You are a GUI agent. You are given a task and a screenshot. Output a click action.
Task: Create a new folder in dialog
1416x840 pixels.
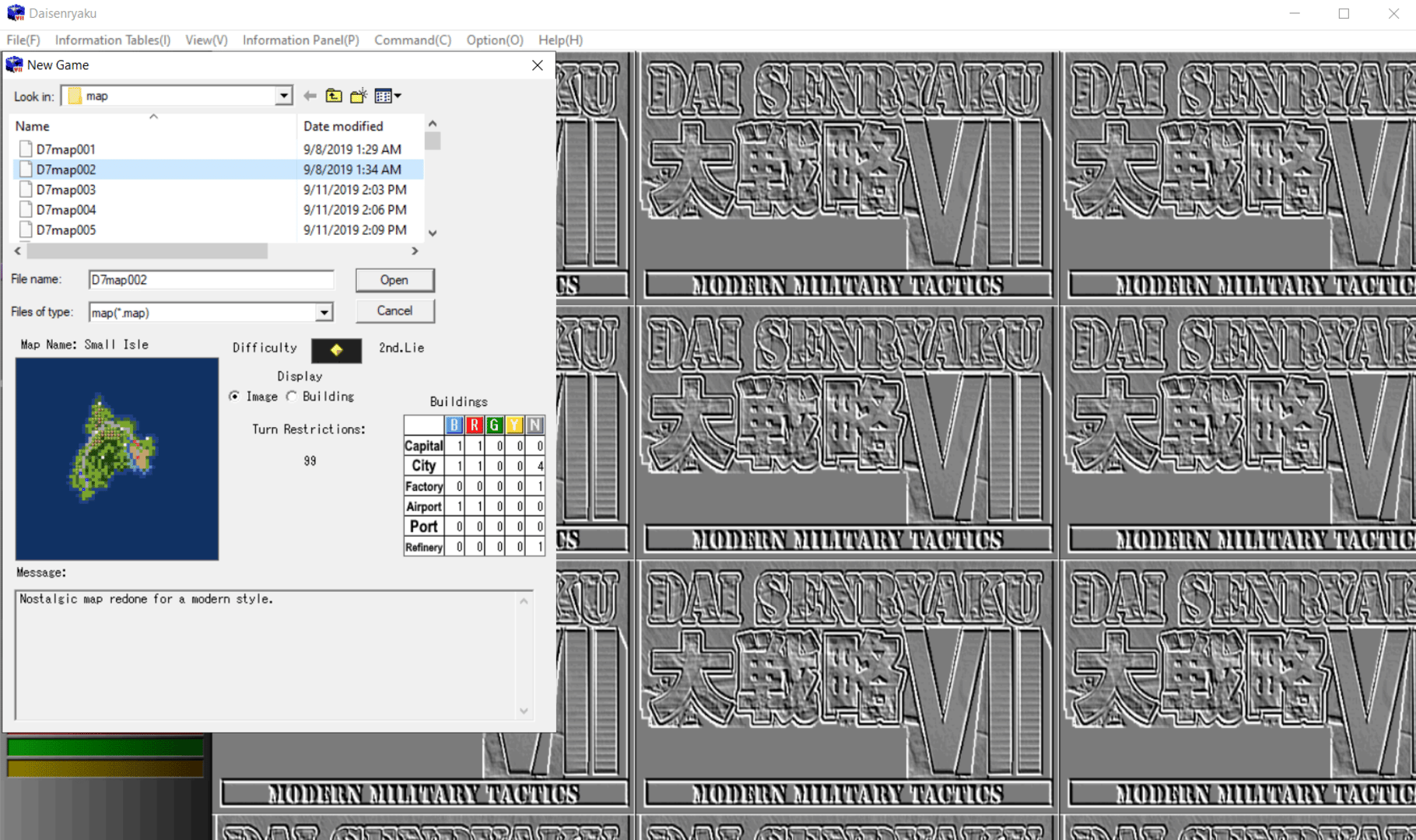pos(359,96)
